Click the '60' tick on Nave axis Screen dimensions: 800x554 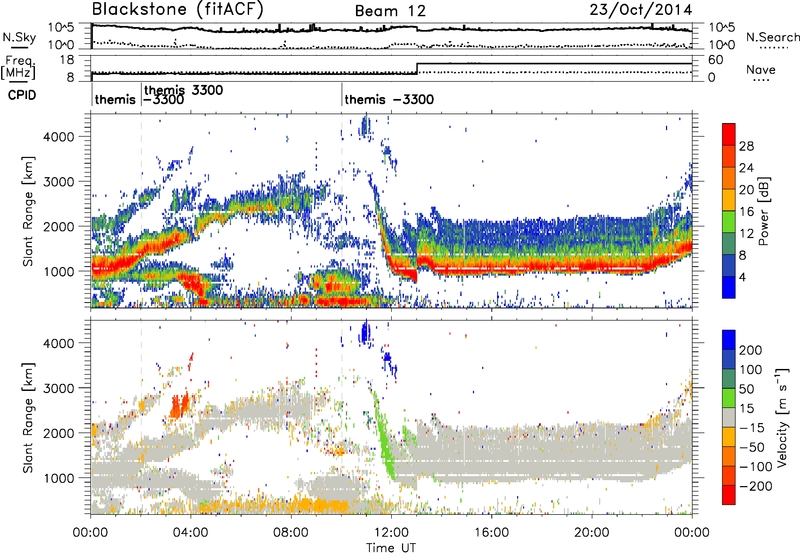pyautogui.click(x=716, y=60)
